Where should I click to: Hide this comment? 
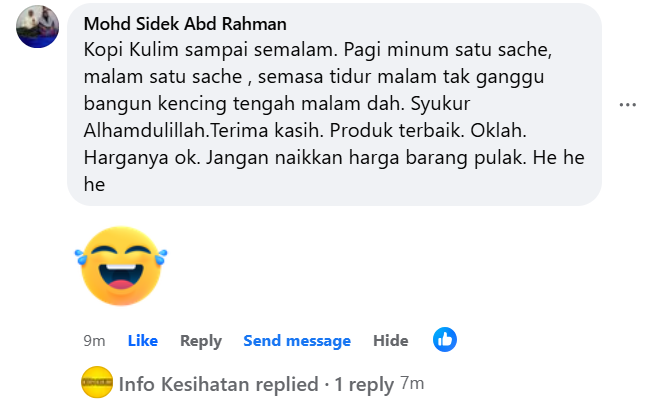coord(391,341)
